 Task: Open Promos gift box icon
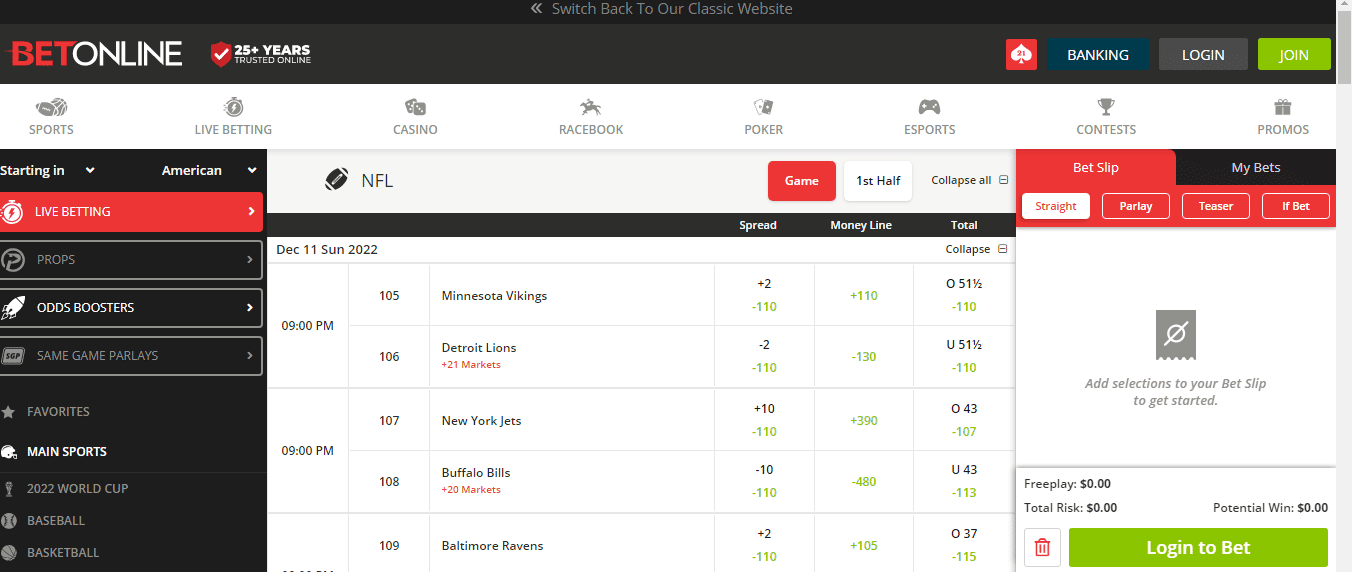coord(1283,107)
